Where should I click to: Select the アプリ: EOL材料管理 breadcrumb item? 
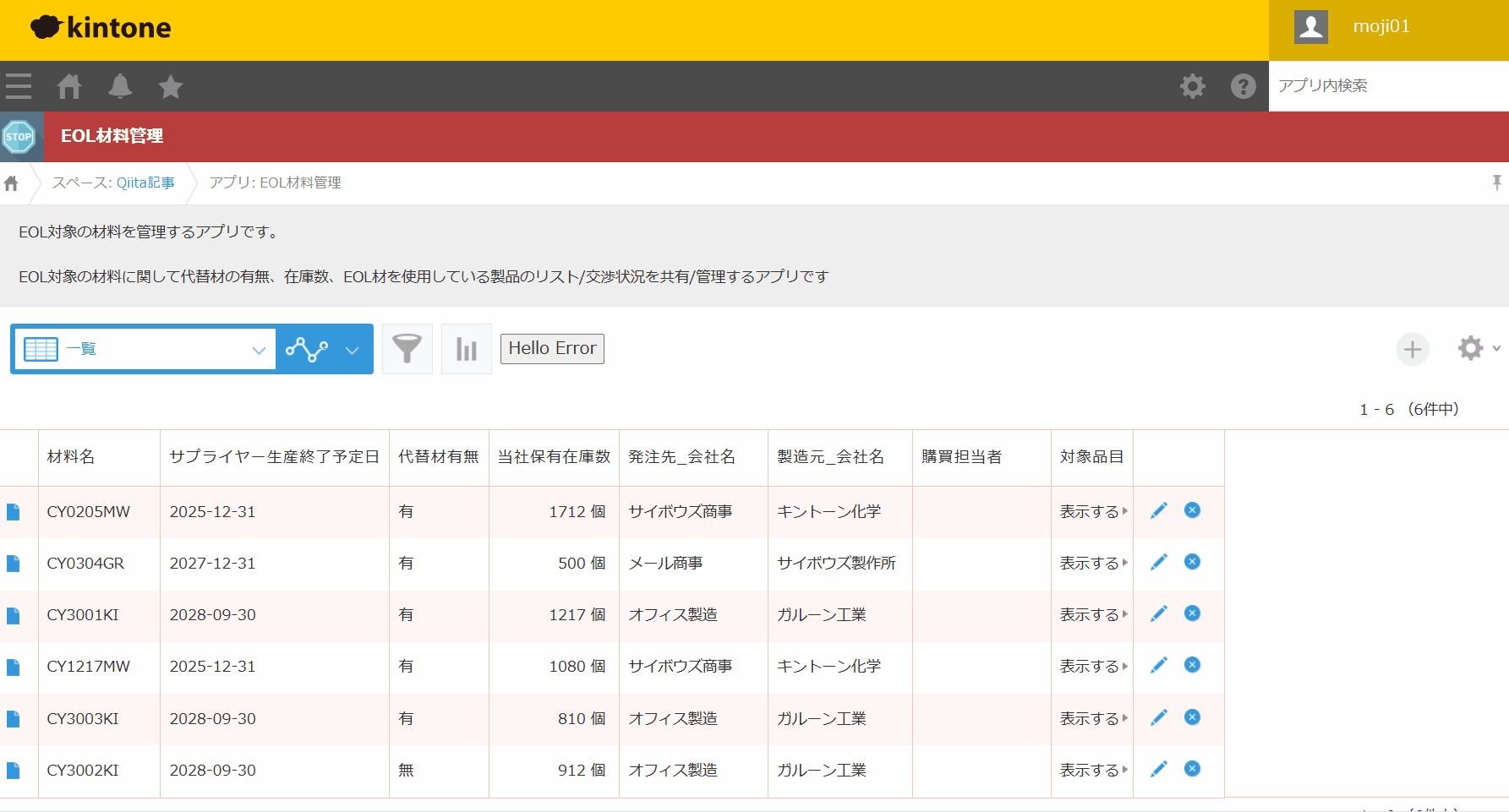tap(276, 182)
